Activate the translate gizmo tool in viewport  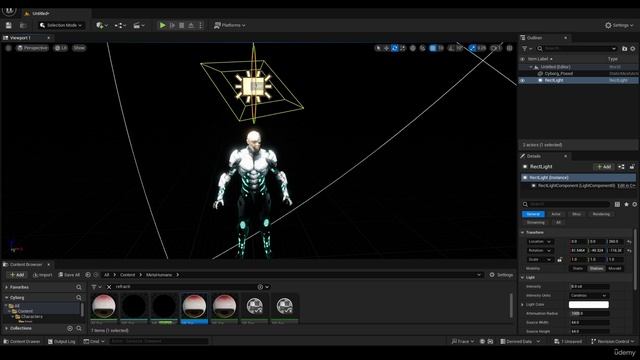[x=387, y=48]
